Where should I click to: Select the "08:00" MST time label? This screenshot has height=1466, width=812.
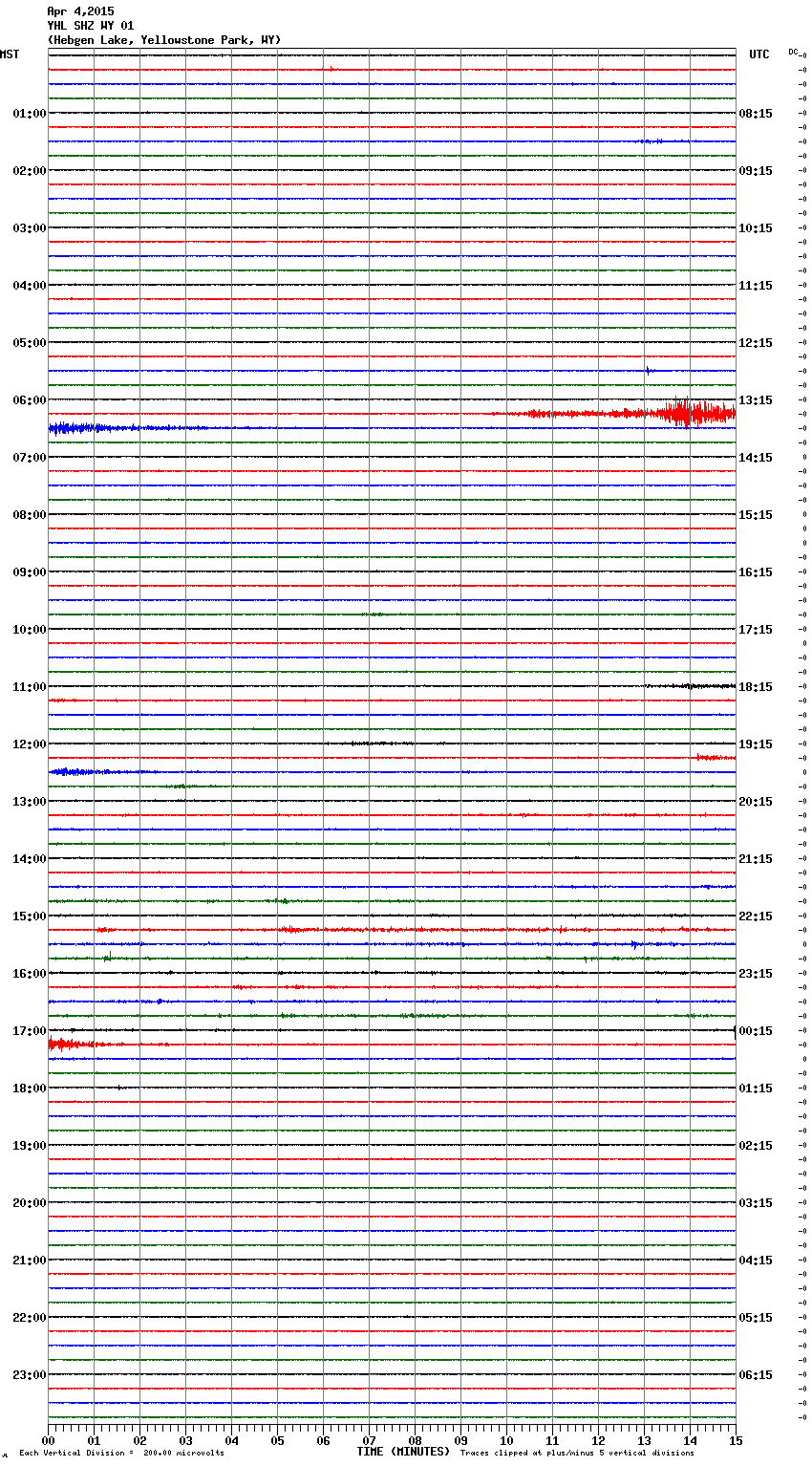(30, 515)
